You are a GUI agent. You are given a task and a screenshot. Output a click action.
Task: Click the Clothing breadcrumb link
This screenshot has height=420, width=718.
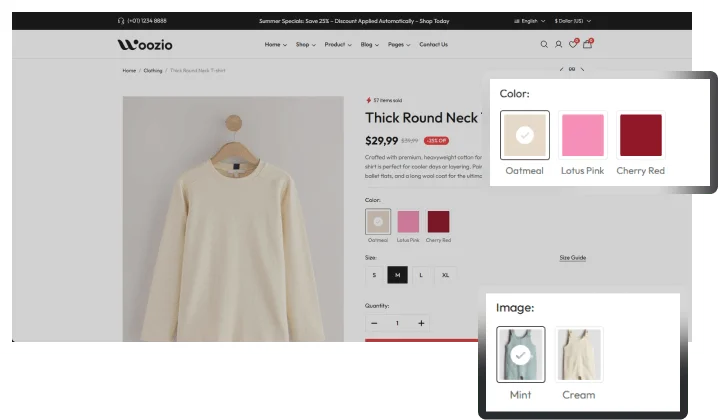tap(153, 71)
